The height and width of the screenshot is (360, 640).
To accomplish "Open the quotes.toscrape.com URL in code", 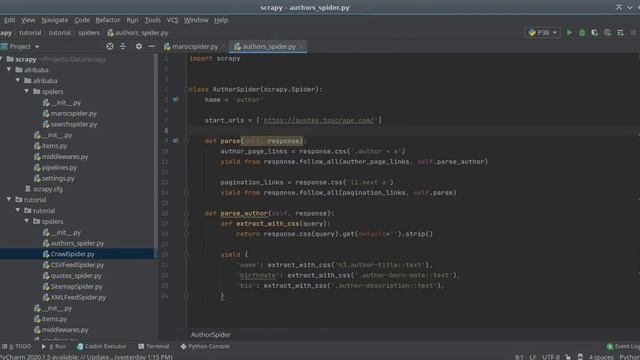I will [x=318, y=120].
